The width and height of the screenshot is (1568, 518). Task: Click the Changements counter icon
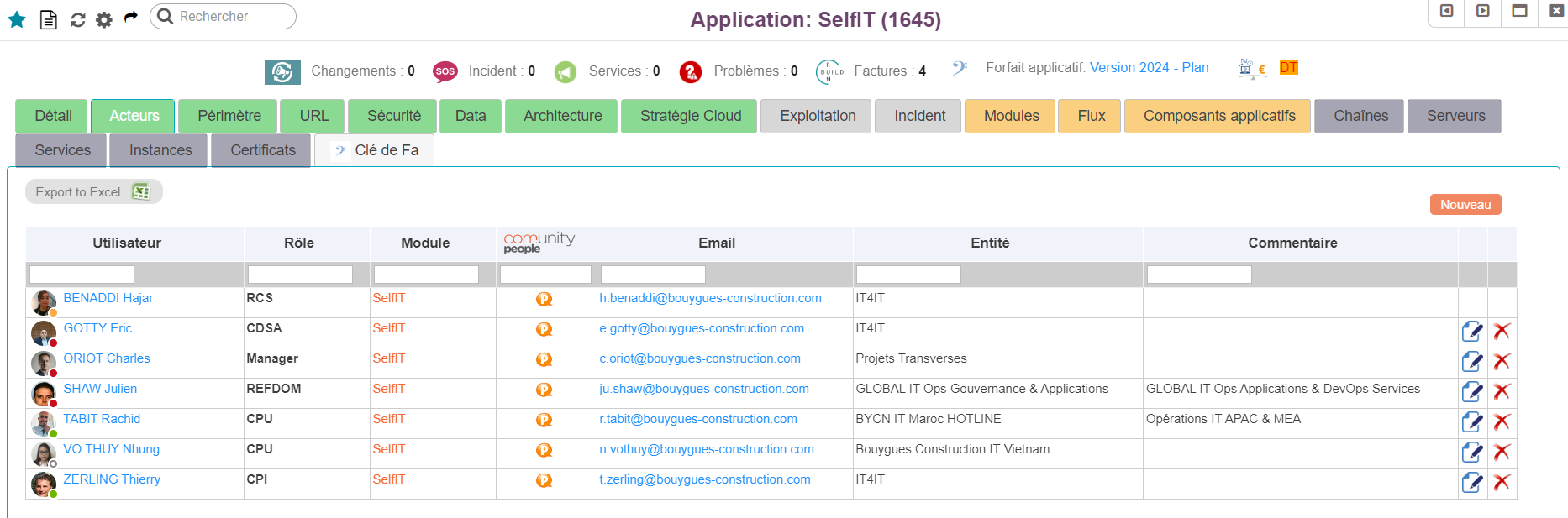click(282, 72)
